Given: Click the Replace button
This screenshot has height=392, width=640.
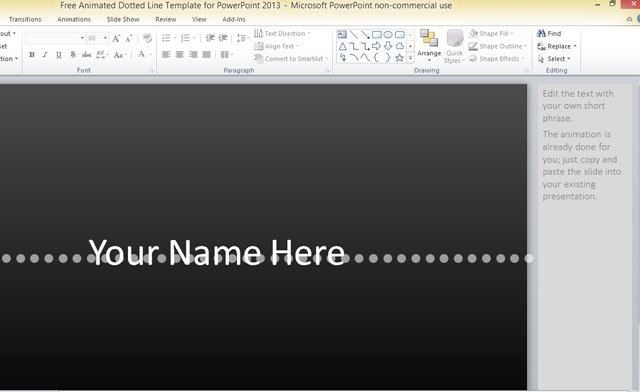Looking at the screenshot, I should [x=557, y=46].
